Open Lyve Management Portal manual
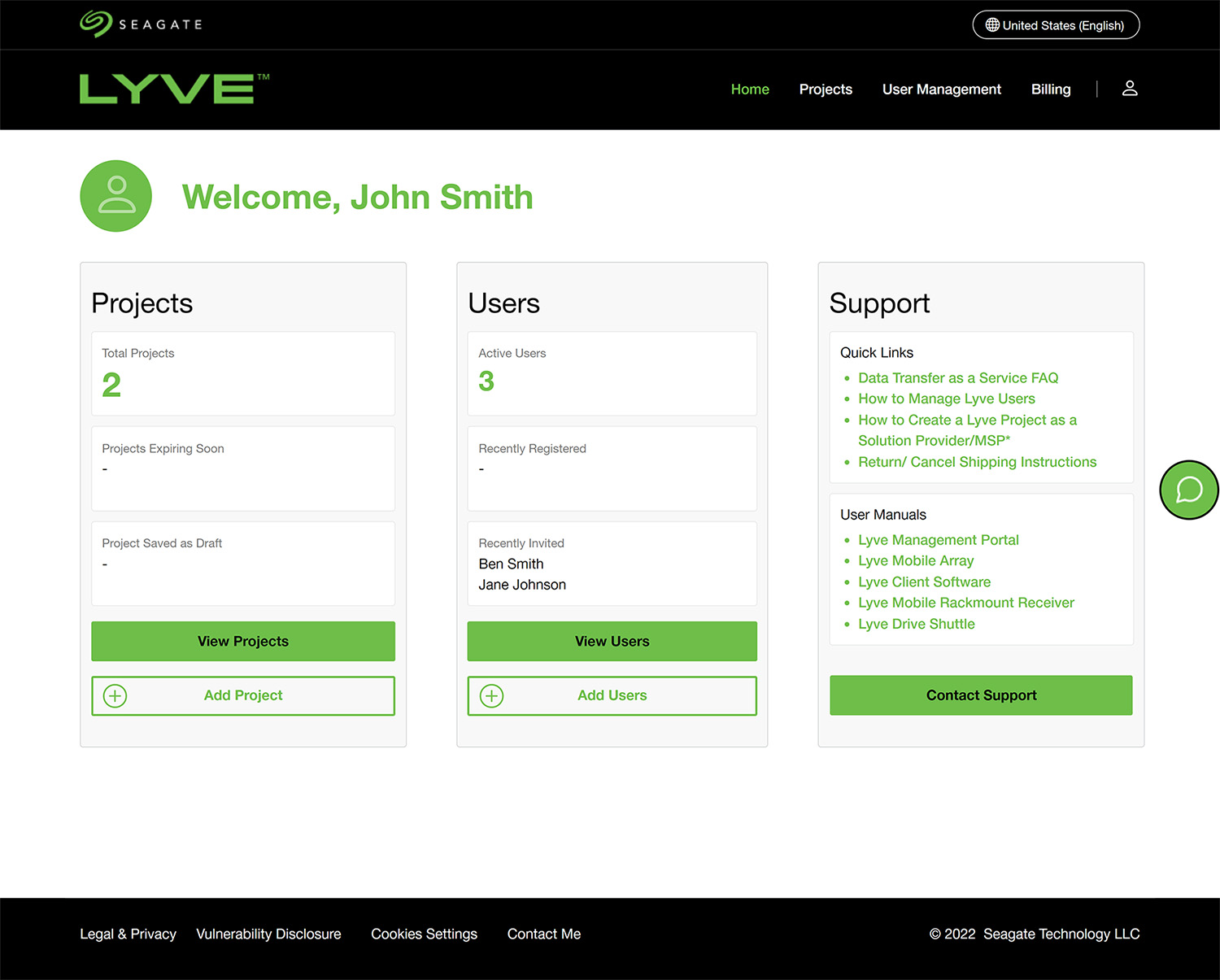This screenshot has width=1220, height=980. click(x=939, y=540)
